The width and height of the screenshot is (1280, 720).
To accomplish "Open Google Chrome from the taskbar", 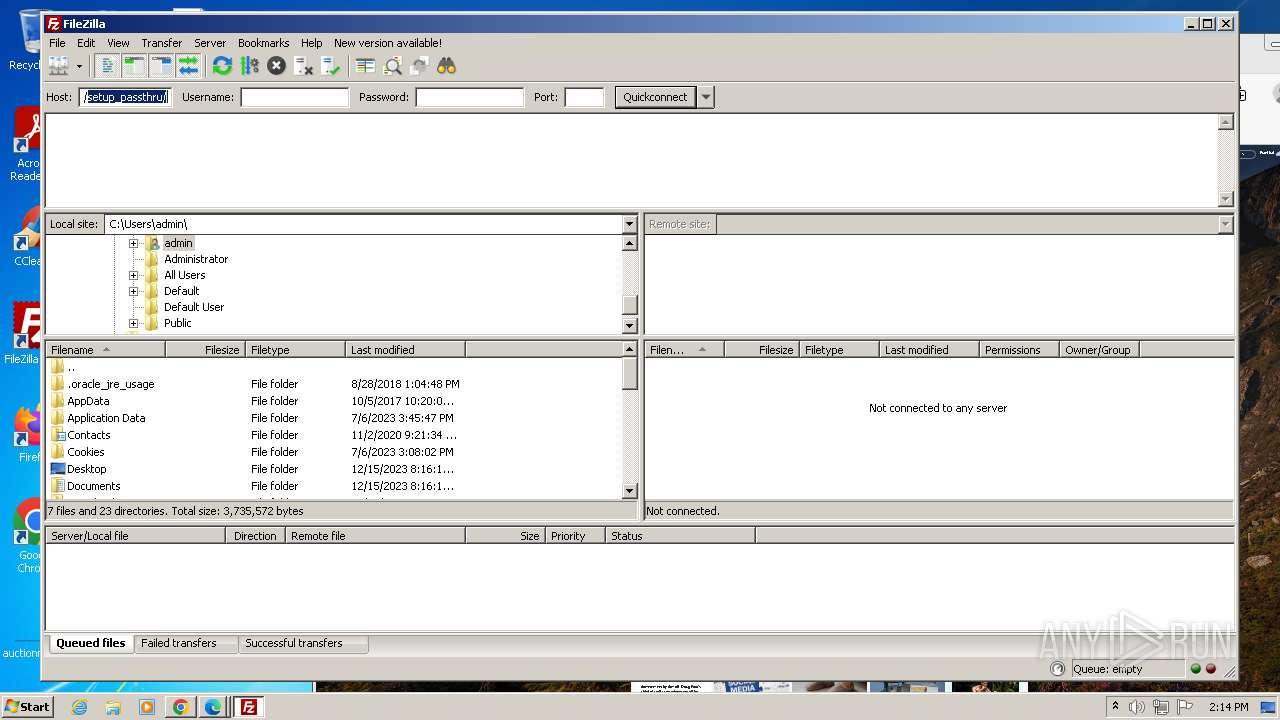I will [180, 707].
